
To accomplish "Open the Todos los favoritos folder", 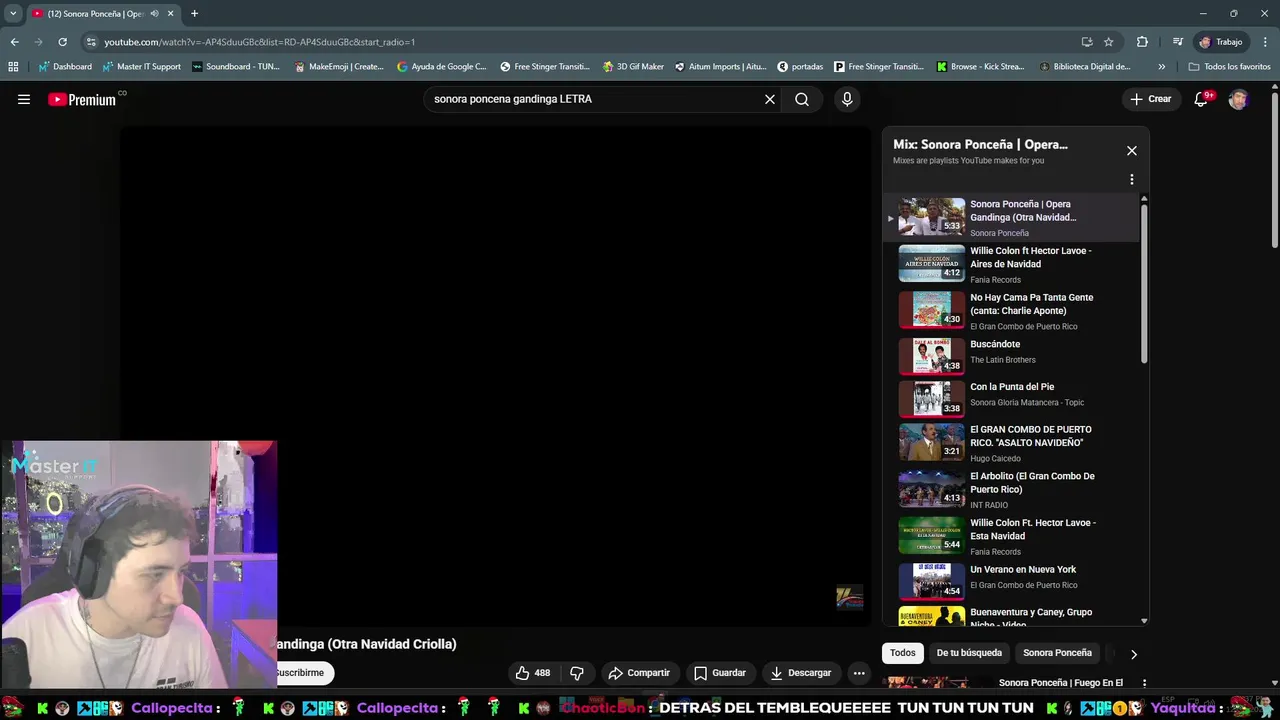I will point(1229,67).
